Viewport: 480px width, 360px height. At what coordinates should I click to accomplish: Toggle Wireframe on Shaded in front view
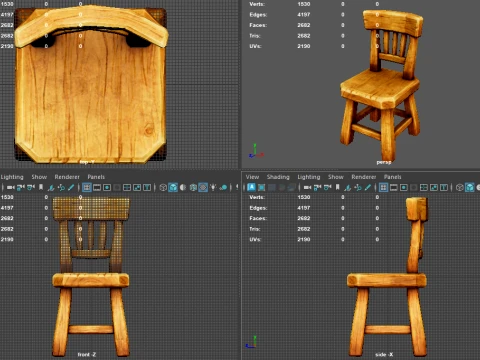coord(193,187)
